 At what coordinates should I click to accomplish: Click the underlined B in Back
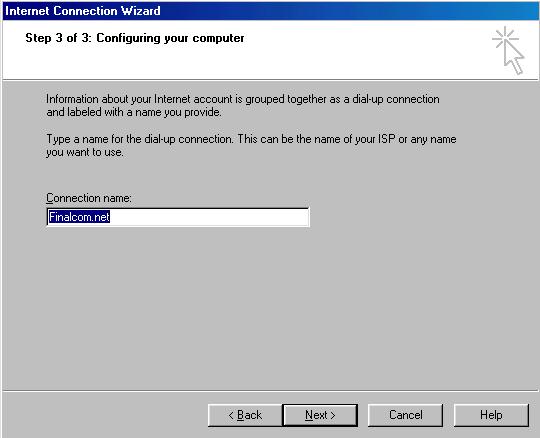coord(240,415)
